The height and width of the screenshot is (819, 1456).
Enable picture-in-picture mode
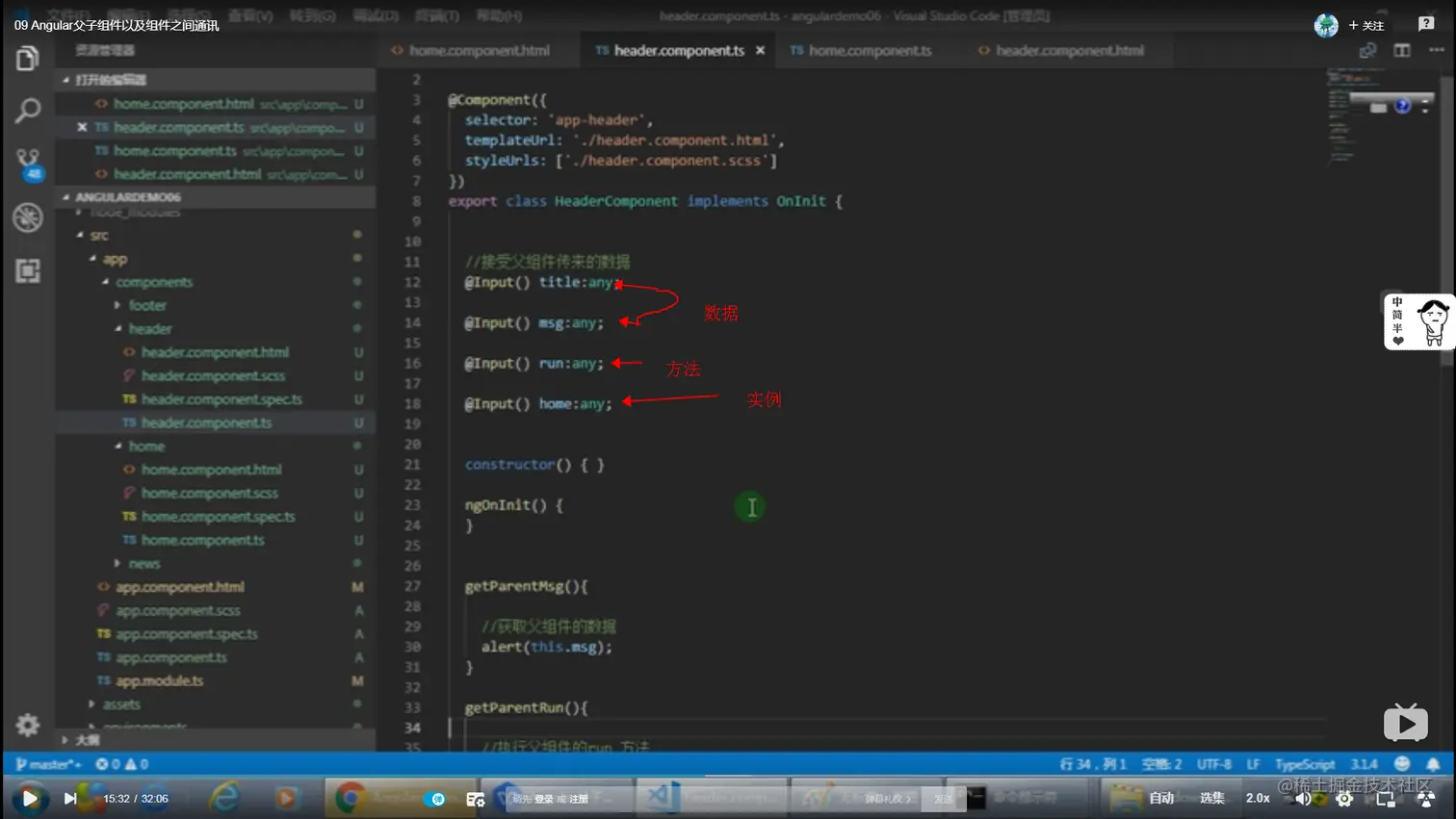[1386, 798]
